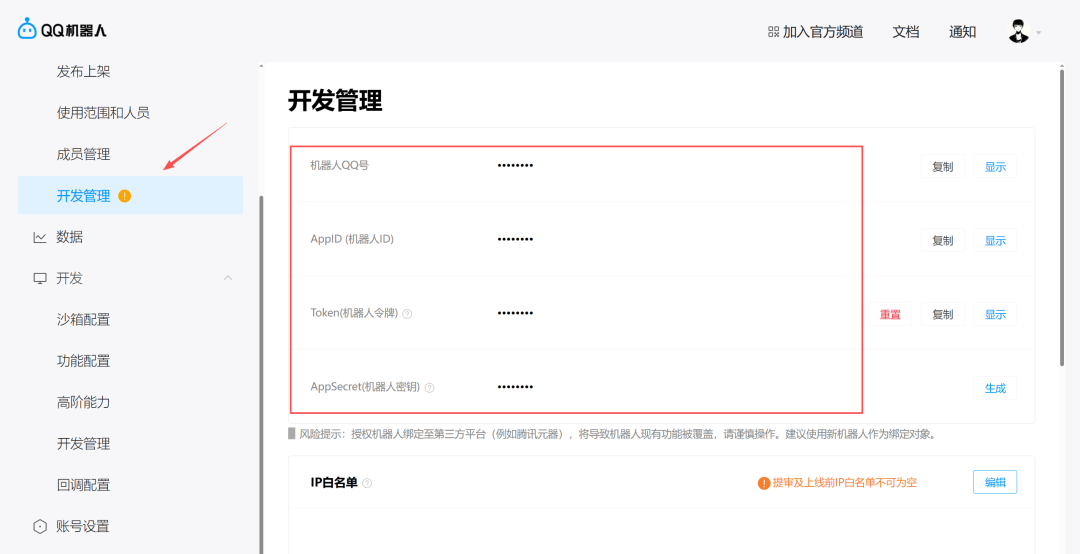Click the help icon beside IP白名单

[x=367, y=483]
